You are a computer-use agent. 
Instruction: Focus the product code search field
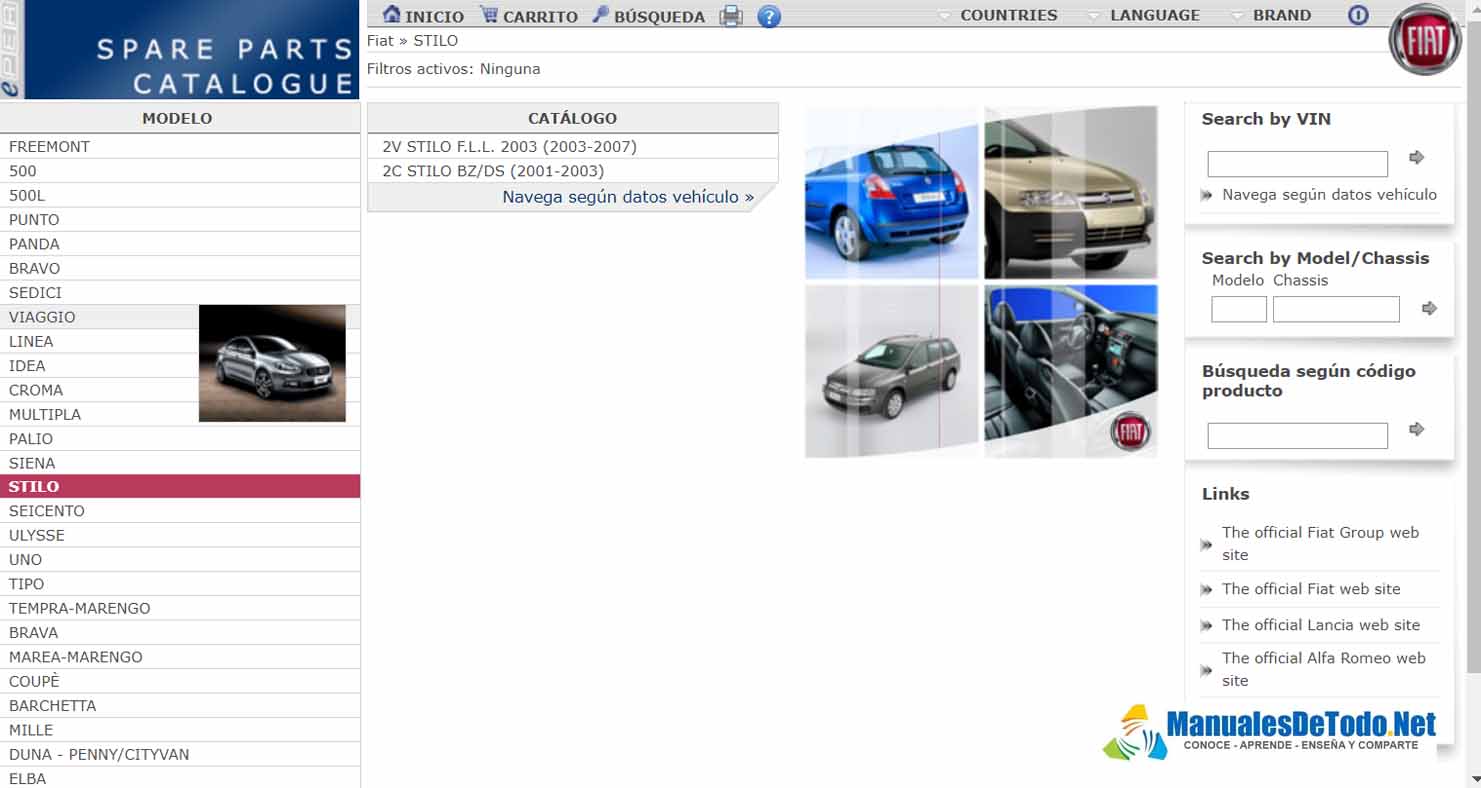point(1297,436)
